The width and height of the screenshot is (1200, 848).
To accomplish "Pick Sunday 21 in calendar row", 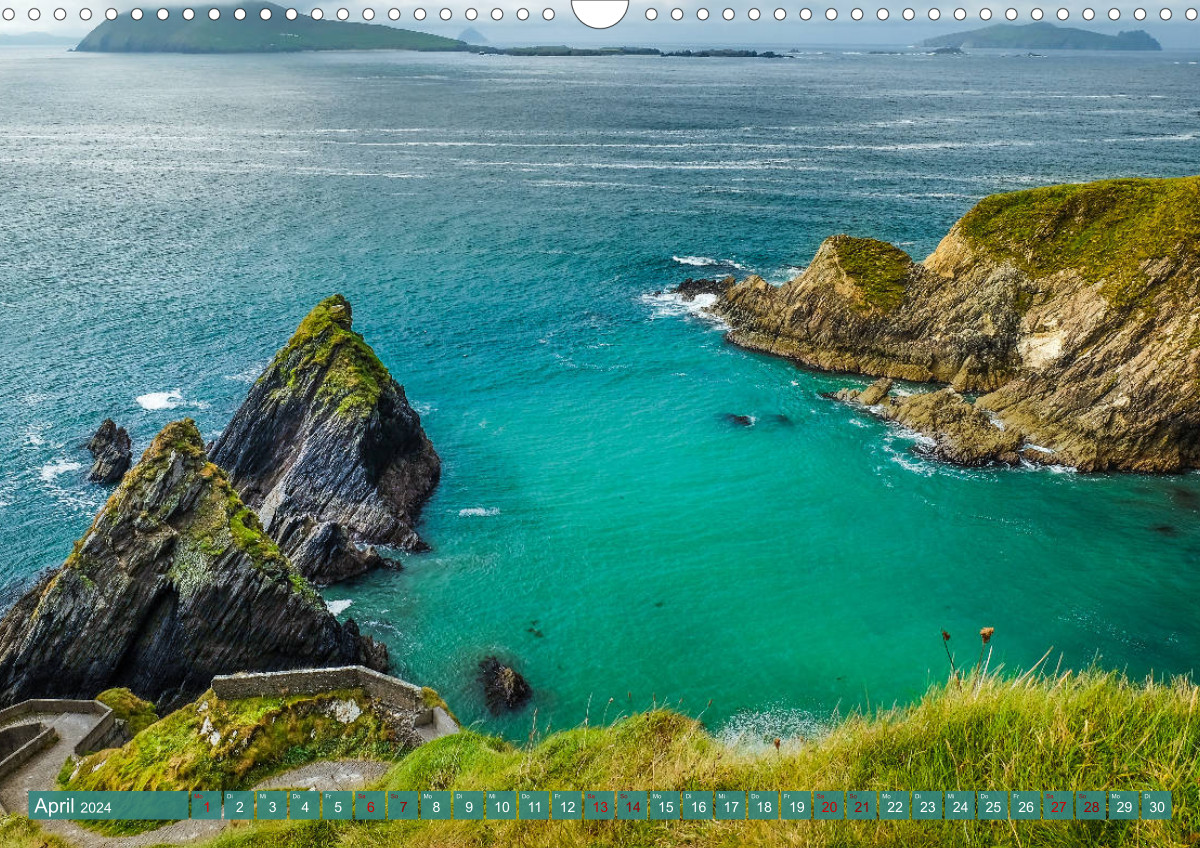I will pos(861,806).
